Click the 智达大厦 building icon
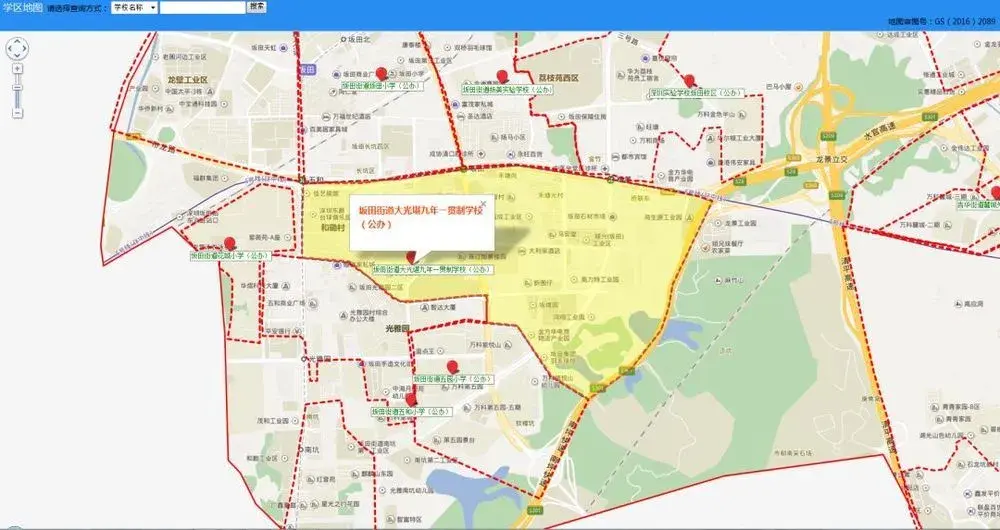 point(425,307)
